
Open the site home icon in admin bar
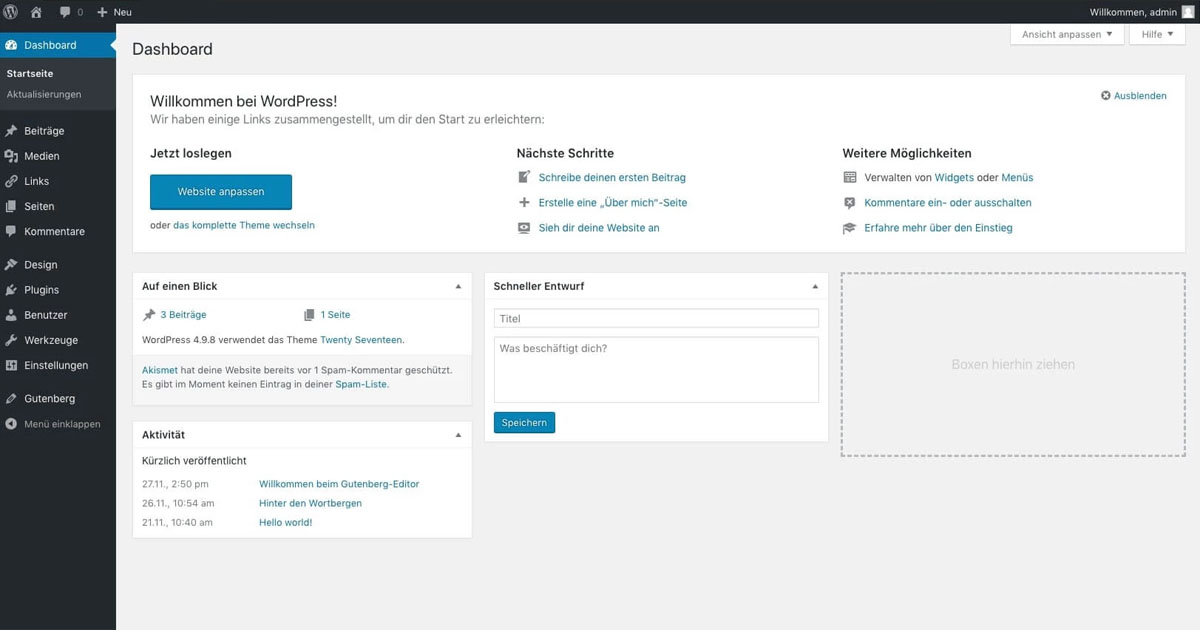tap(37, 12)
